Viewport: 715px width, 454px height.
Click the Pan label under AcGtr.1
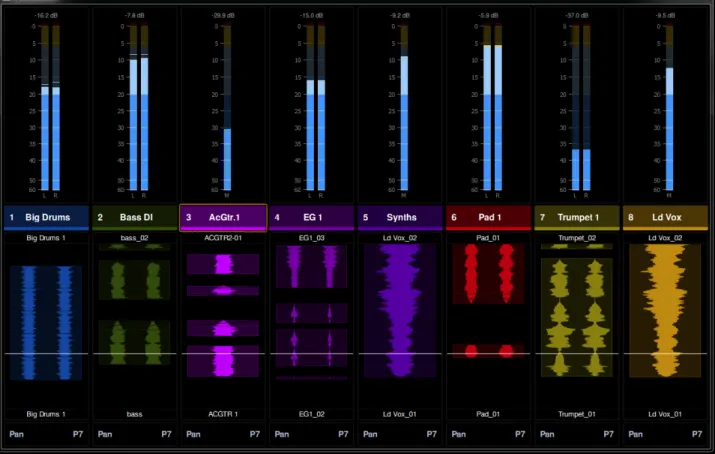[193, 434]
